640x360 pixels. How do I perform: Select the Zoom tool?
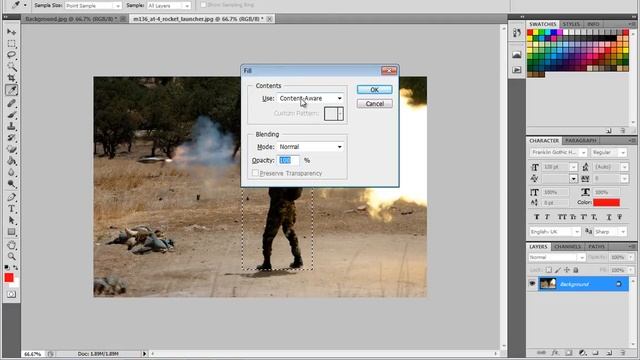tap(11, 256)
